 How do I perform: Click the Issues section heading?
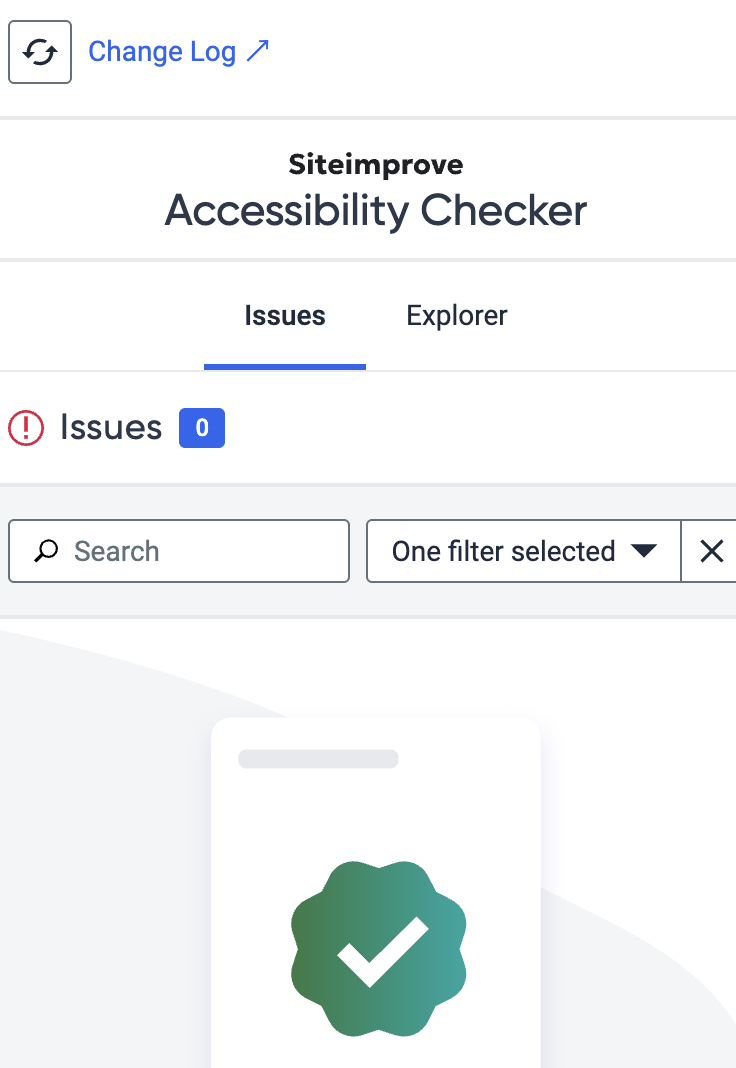[111, 428]
